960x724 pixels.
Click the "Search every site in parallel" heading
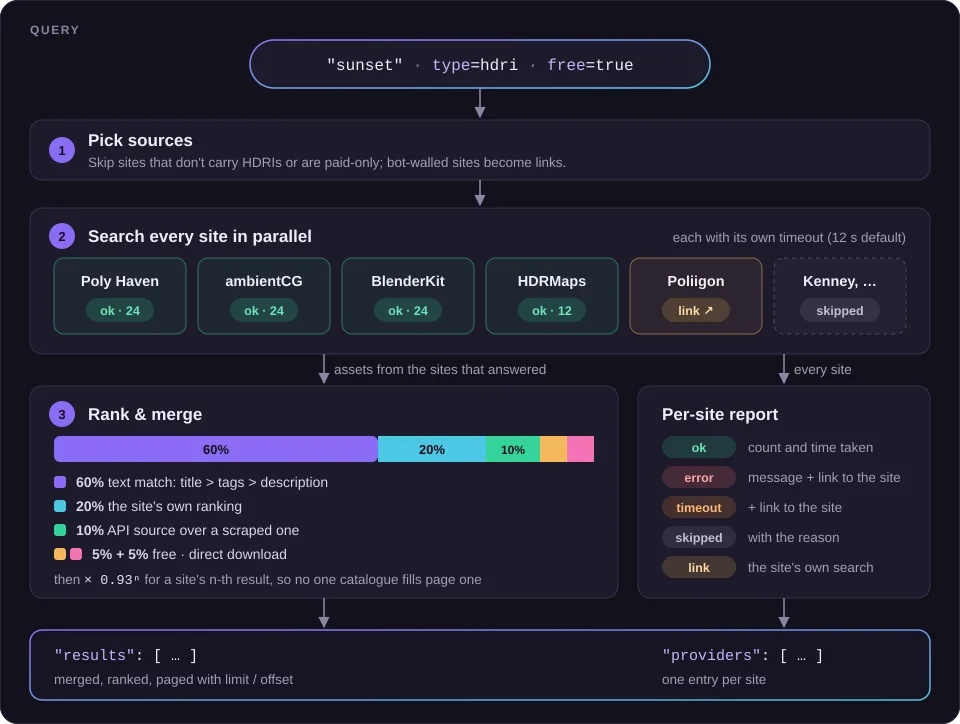coord(200,236)
